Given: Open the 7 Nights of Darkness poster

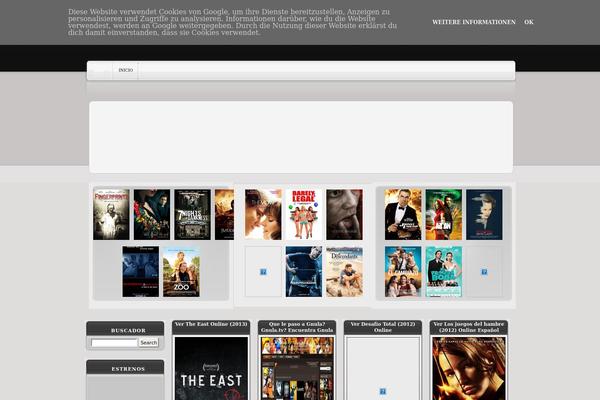Looking at the screenshot, I should 192,215.
